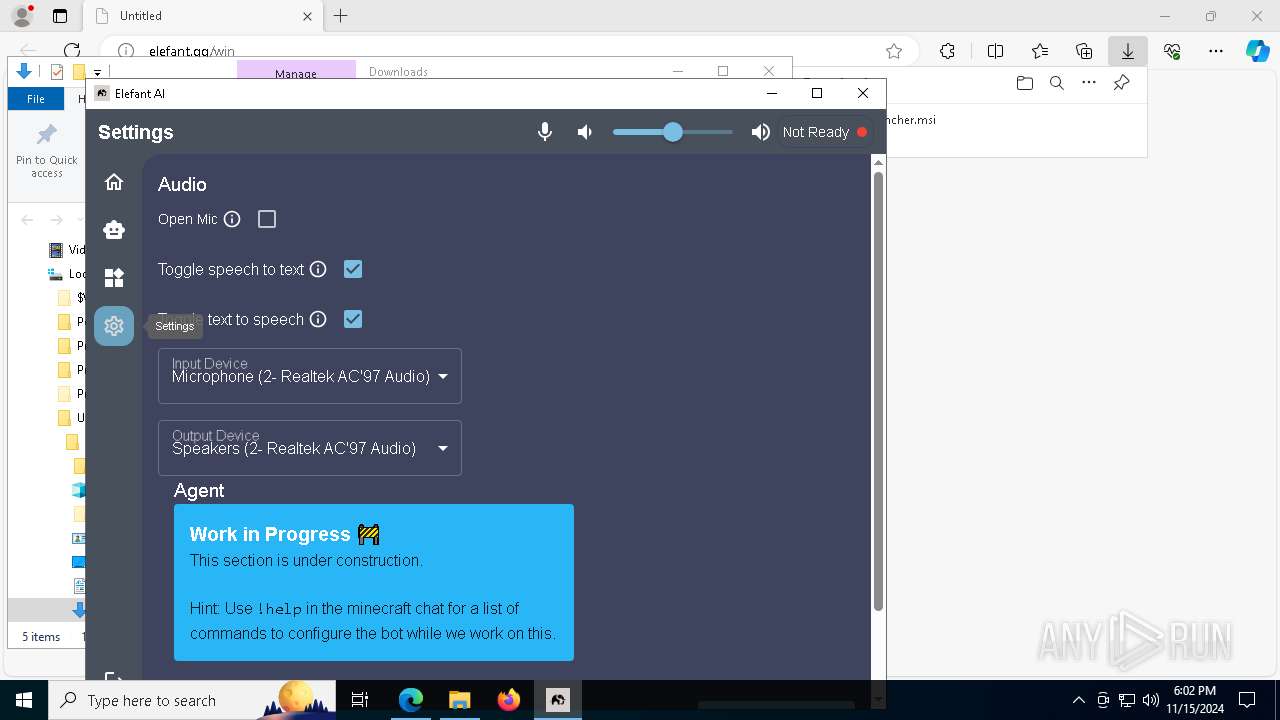Viewport: 1280px width, 720px height.
Task: Open File Explorer from the taskbar
Action: click(x=459, y=700)
